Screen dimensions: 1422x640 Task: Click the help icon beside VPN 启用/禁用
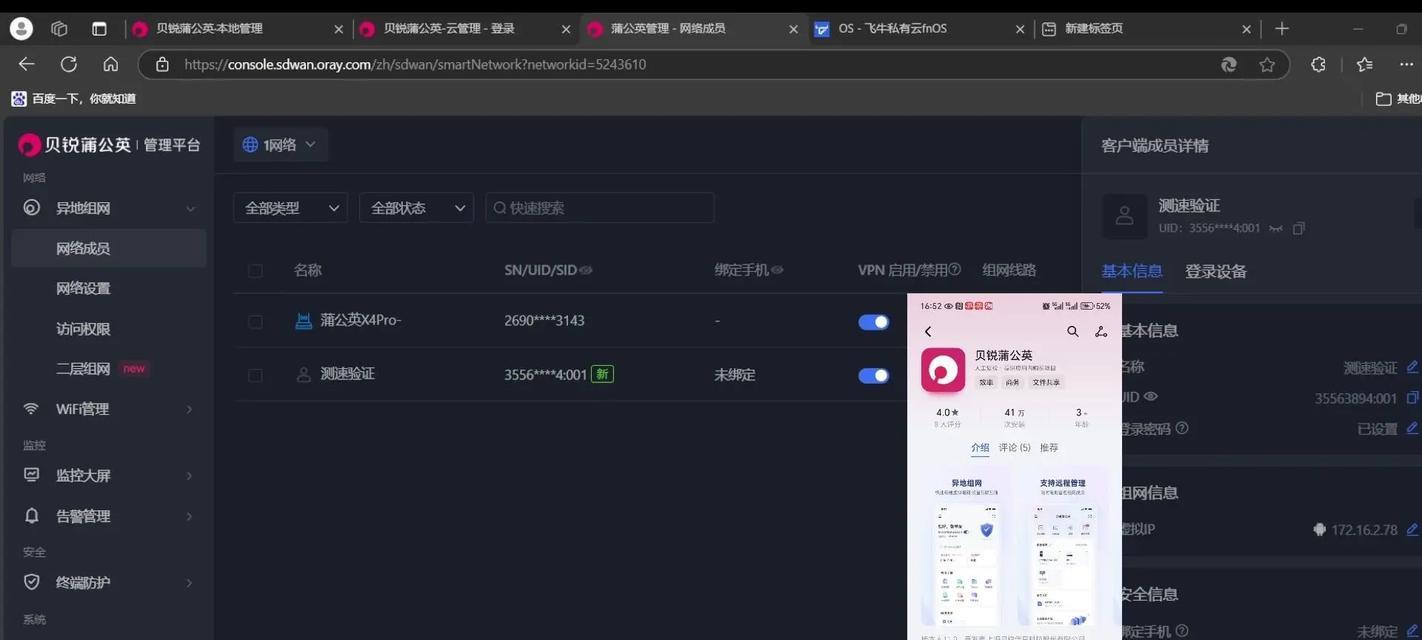click(x=954, y=269)
